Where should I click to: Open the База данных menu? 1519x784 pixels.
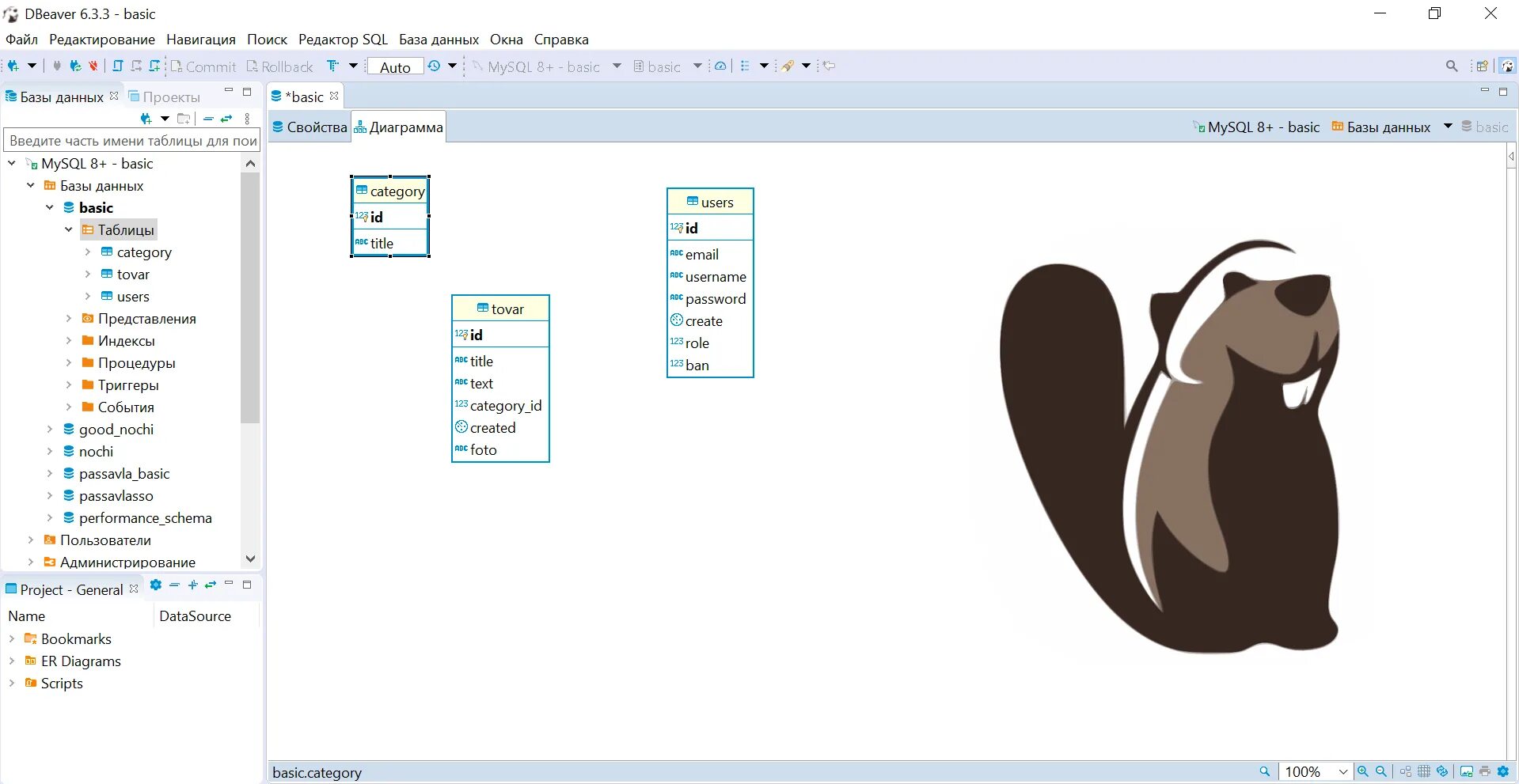(439, 40)
